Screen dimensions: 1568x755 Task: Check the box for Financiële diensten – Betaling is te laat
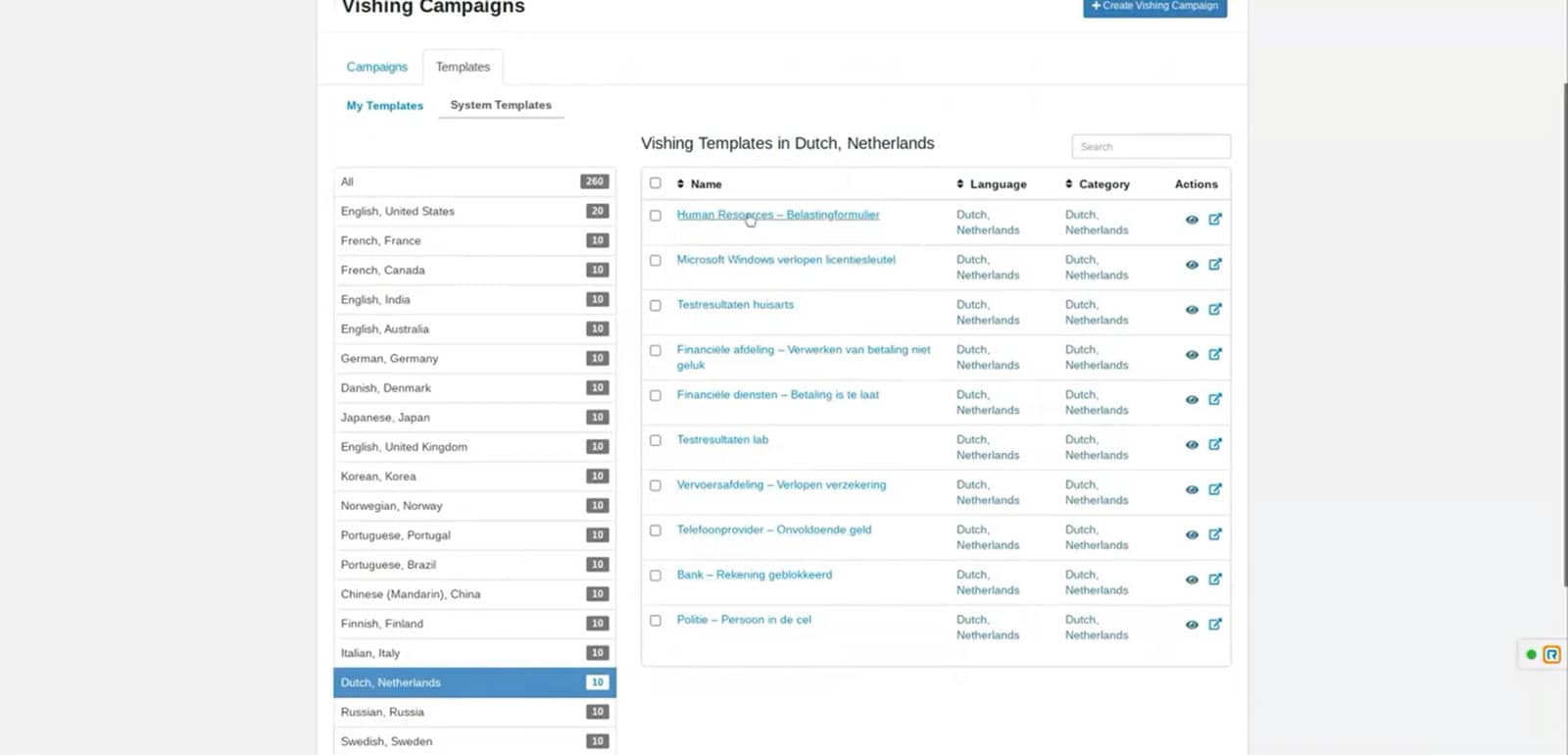coord(656,395)
